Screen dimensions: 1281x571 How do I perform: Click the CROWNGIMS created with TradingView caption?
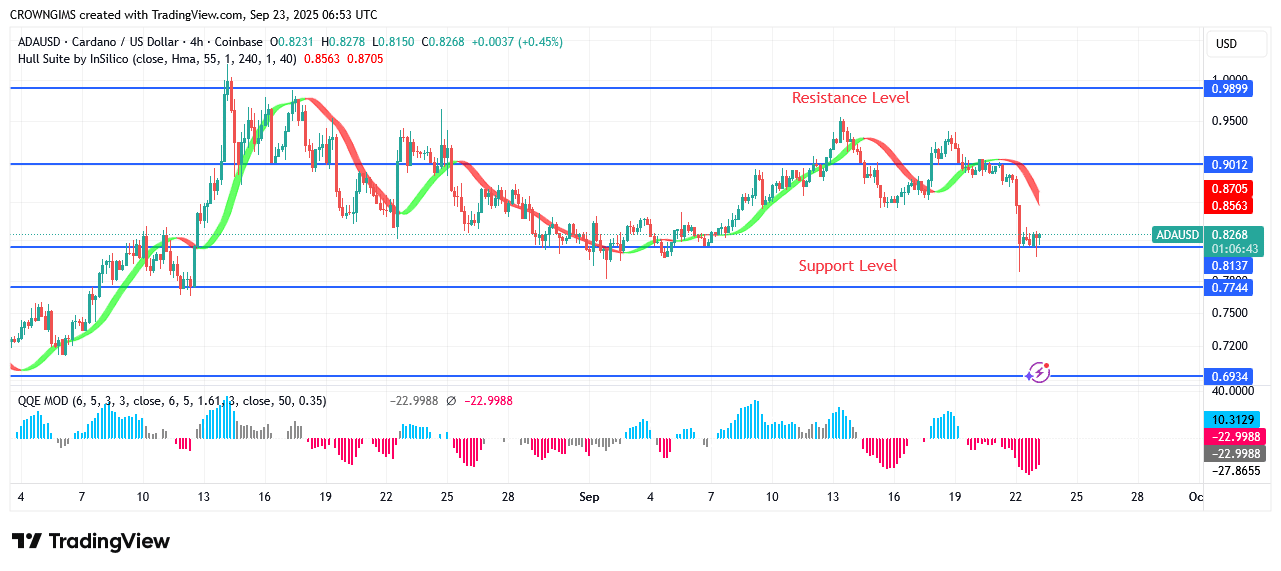coord(193,15)
